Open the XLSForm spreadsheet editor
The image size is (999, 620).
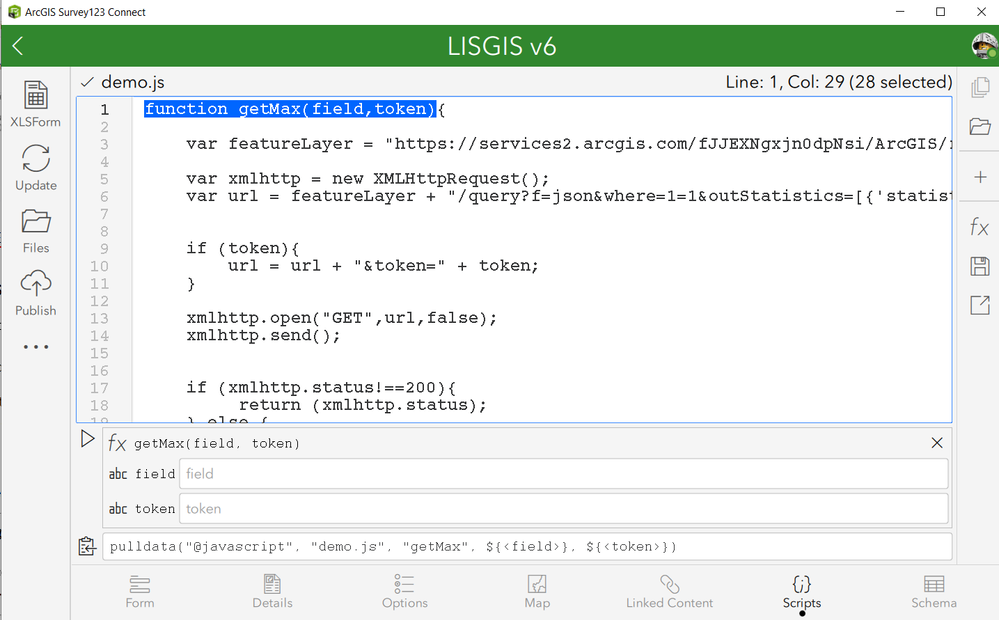point(36,104)
